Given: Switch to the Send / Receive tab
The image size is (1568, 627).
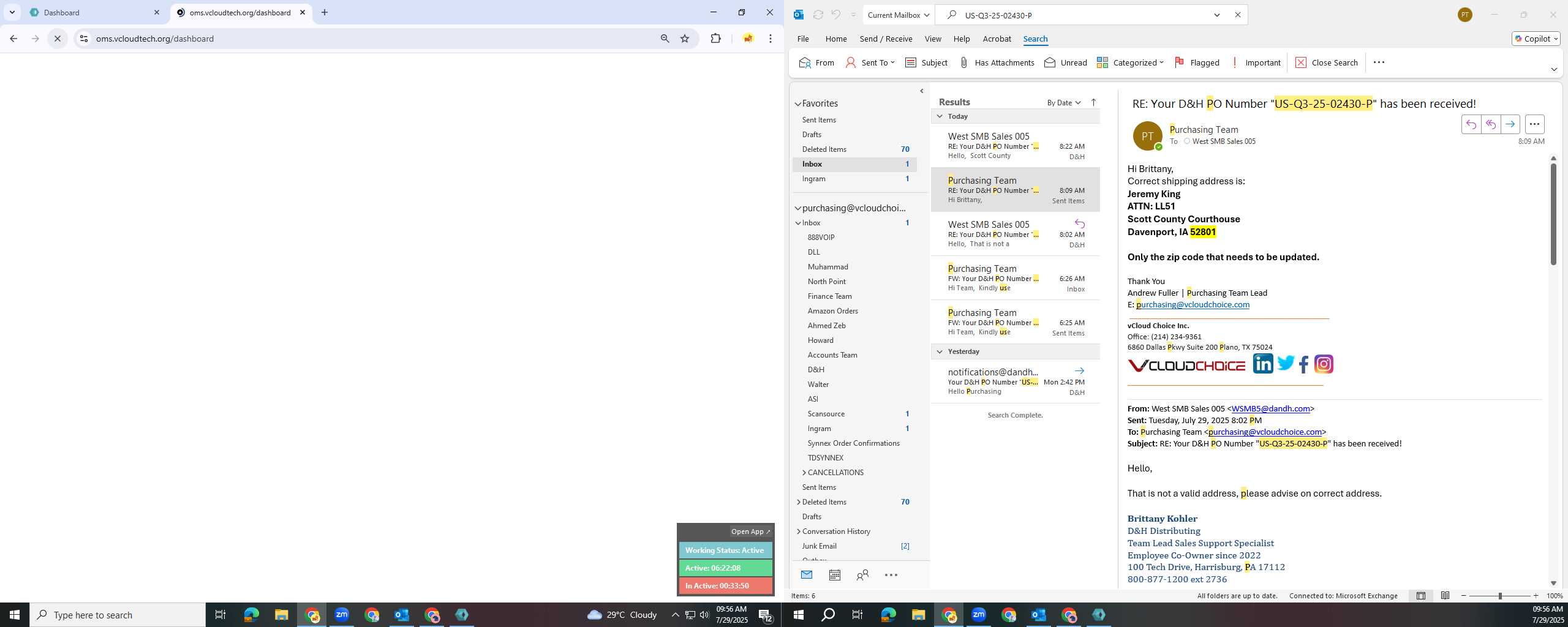Looking at the screenshot, I should coord(886,39).
